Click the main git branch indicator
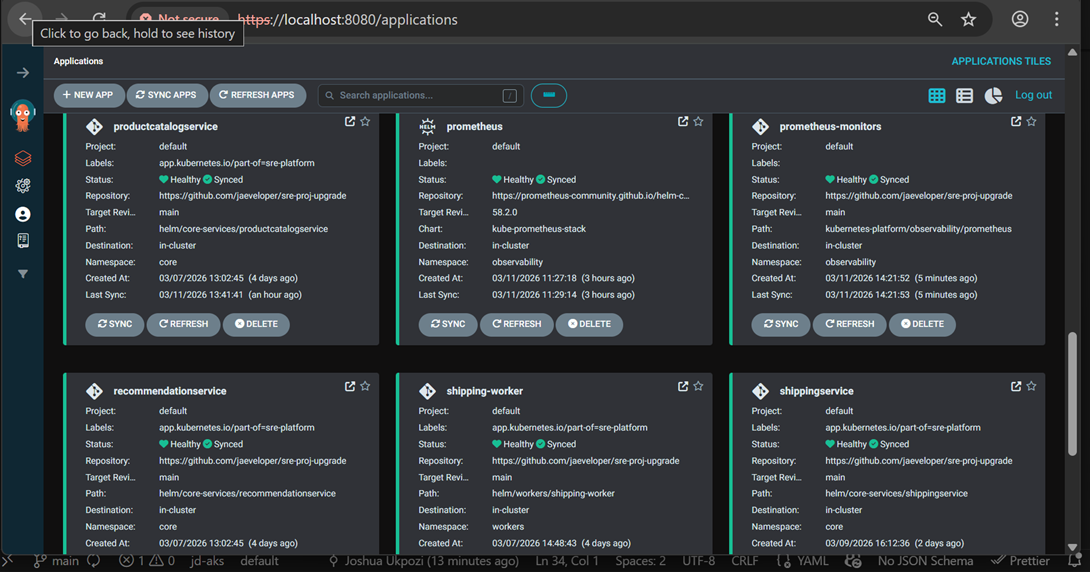 [57, 561]
